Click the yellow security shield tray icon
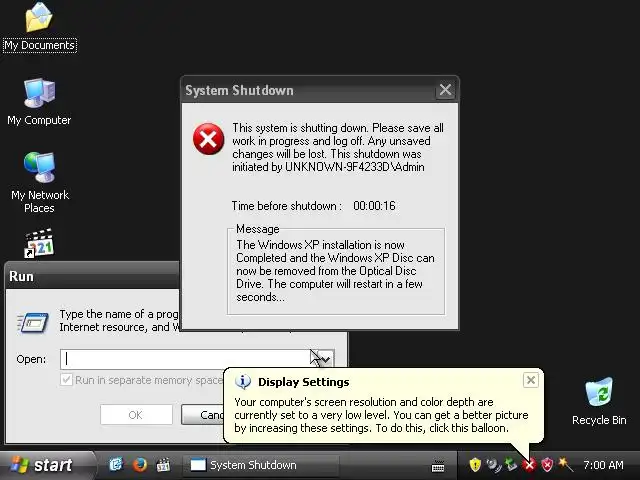This screenshot has width=640, height=480. coord(475,465)
